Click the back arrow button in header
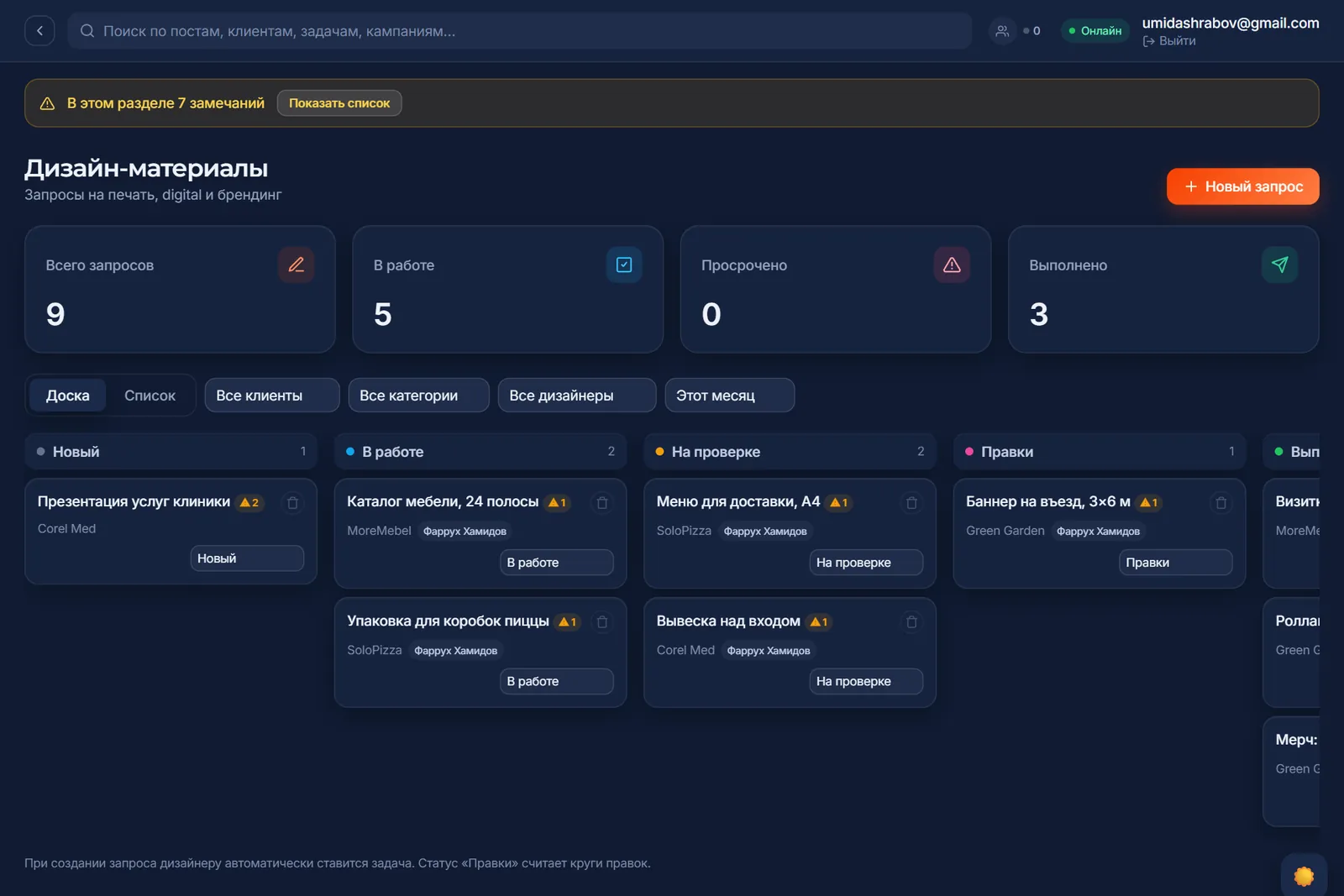The image size is (1344, 896). coord(39,31)
